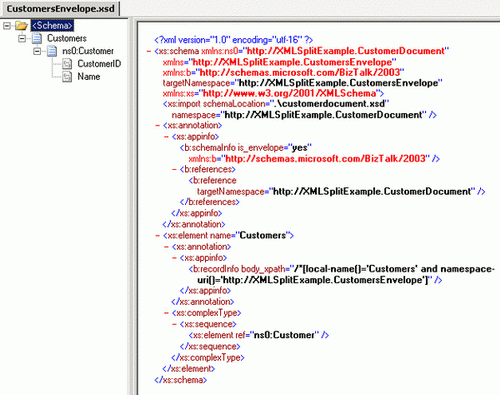Click the xs:element ref="ns0:Customer" line
The height and width of the screenshot is (395, 500).
click(259, 335)
